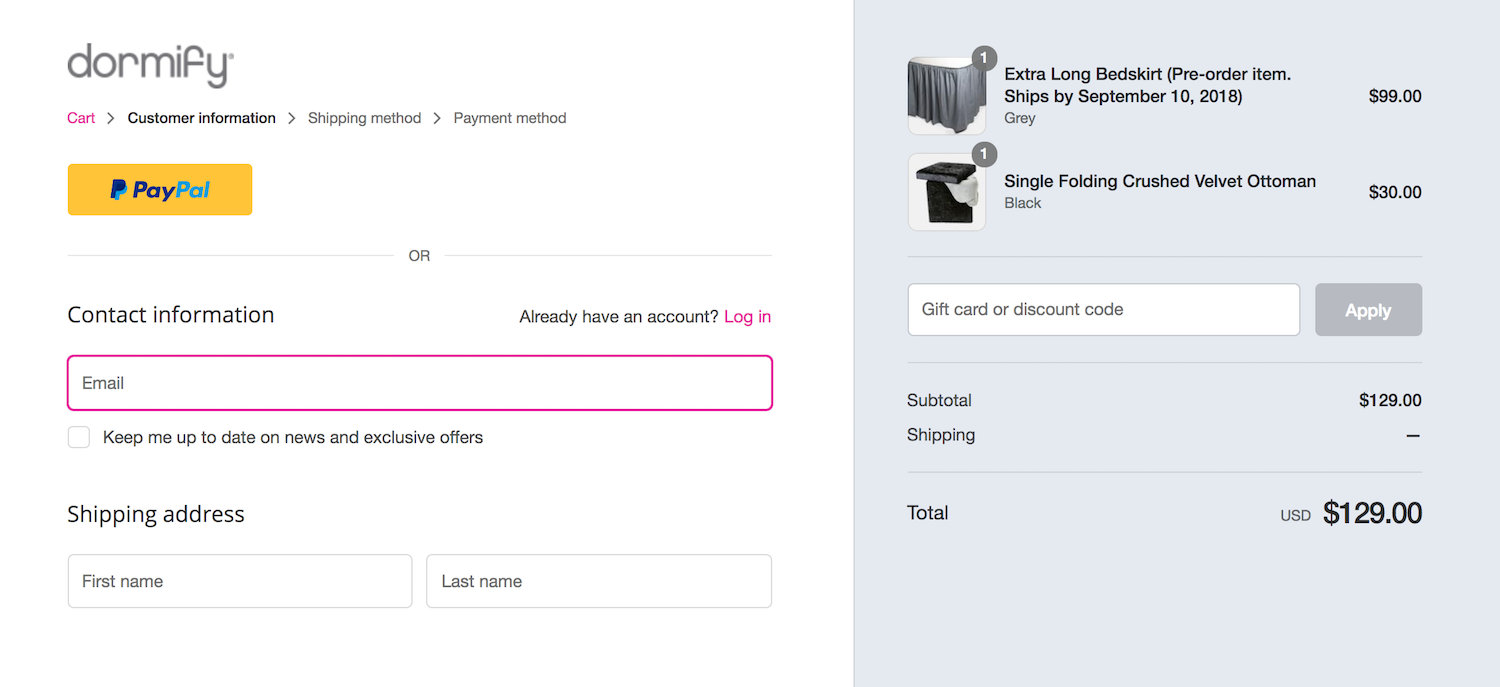Focus the Email input field

point(420,383)
